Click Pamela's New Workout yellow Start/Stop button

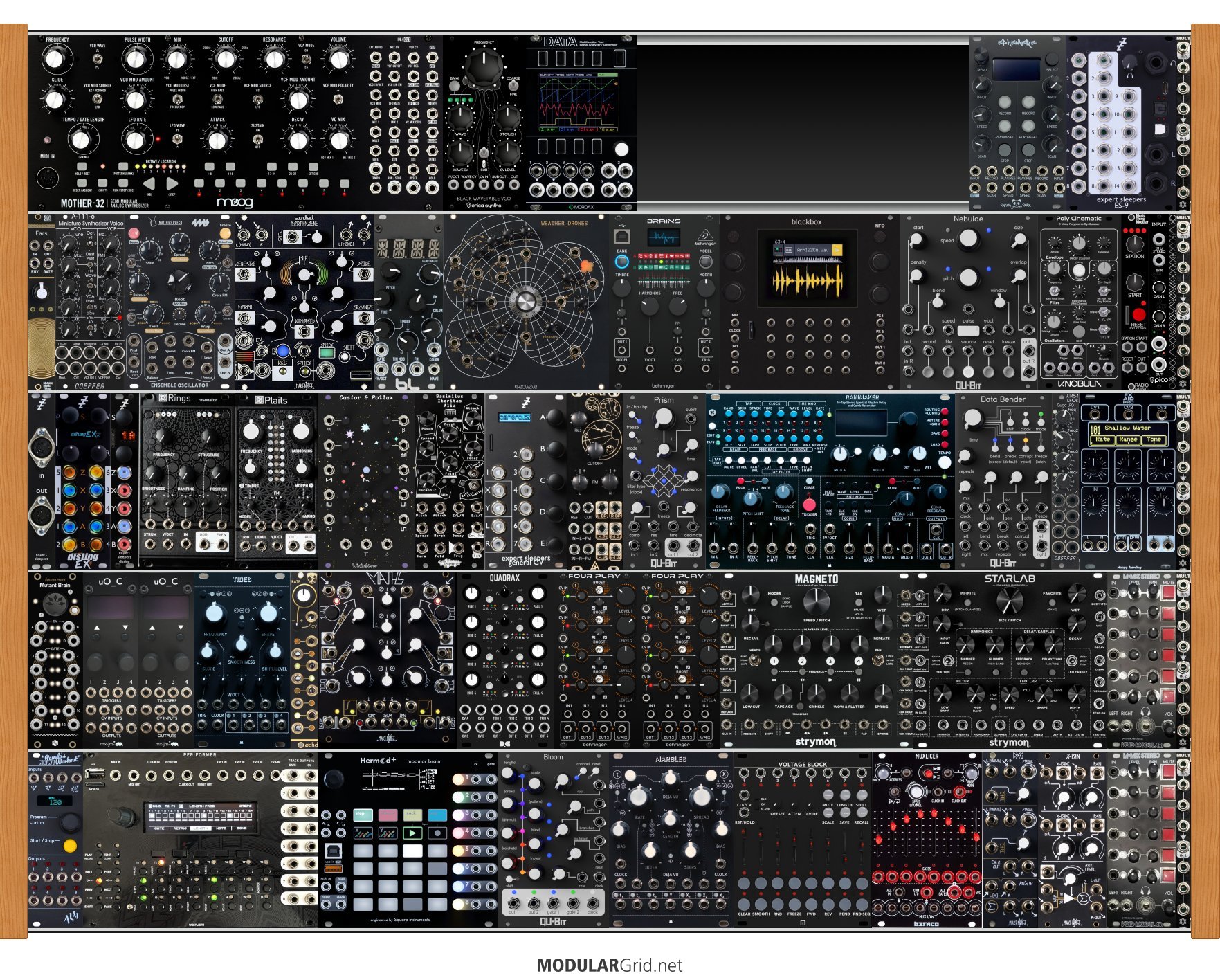pos(69,846)
